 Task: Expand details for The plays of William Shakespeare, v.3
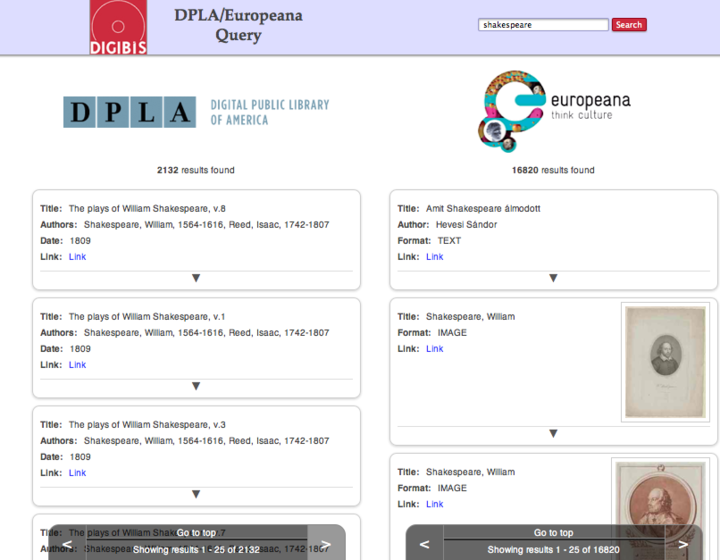click(196, 494)
